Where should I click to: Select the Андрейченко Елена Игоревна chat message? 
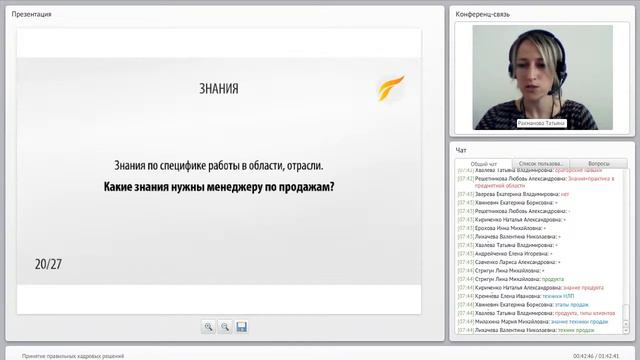tap(505, 254)
